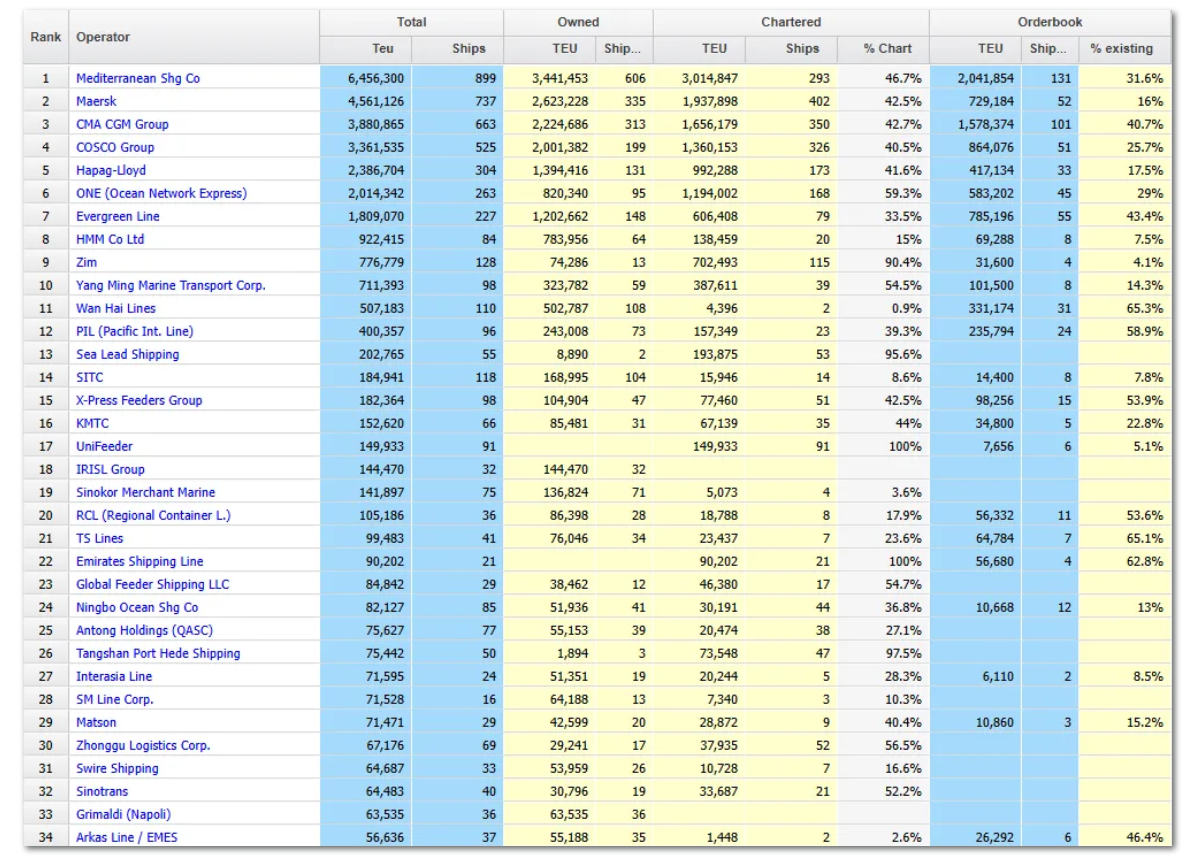Image resolution: width=1200 pixels, height=861 pixels.
Task: Click the % existing column header
Action: pos(1121,48)
